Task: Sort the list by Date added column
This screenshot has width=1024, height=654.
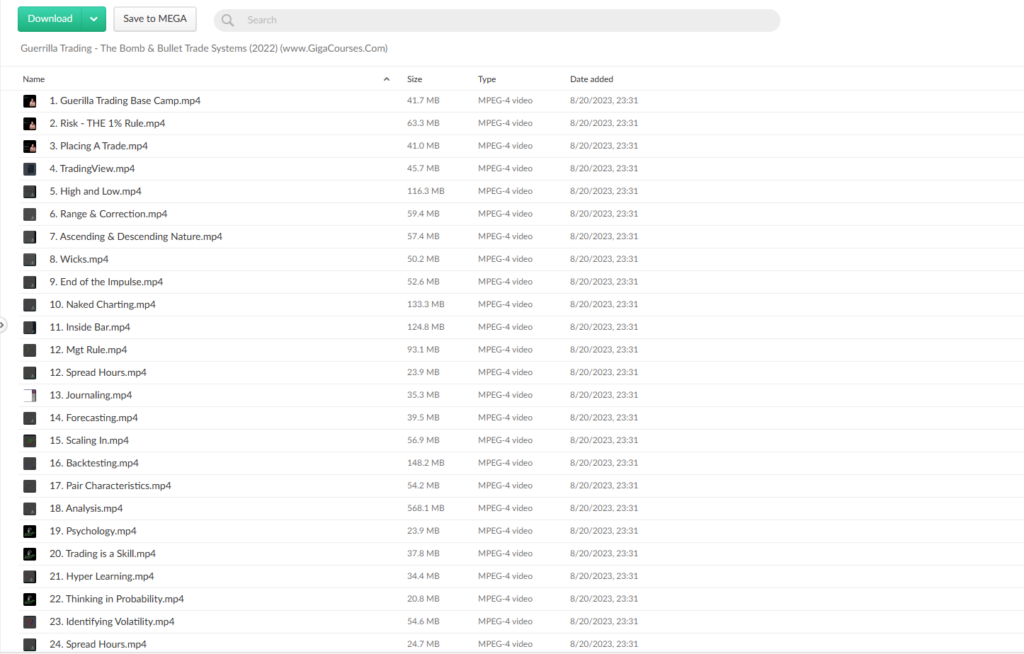Action: 591,79
